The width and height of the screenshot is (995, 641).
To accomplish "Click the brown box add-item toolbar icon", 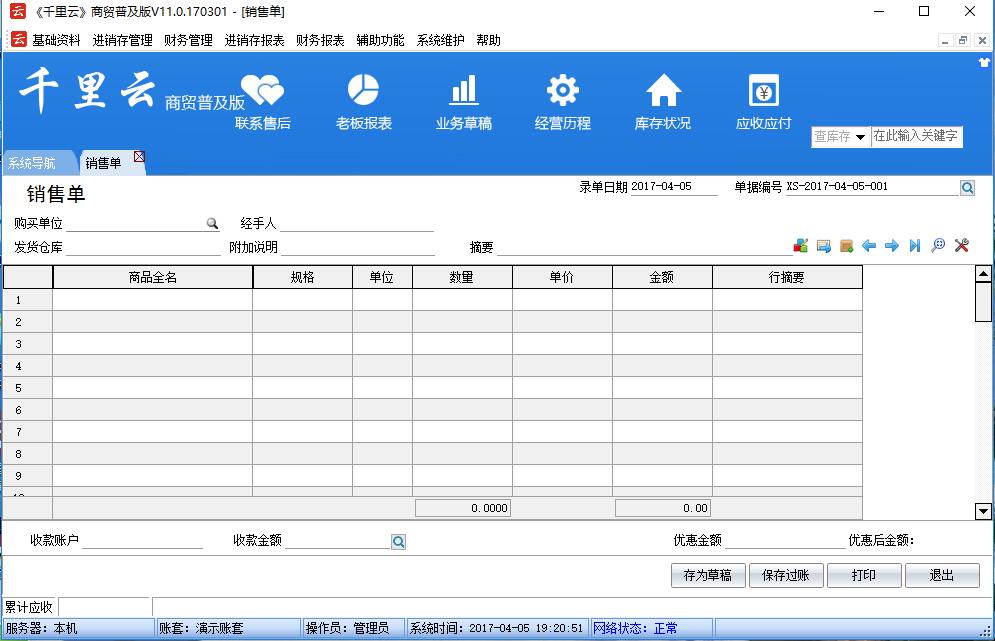I will click(847, 246).
